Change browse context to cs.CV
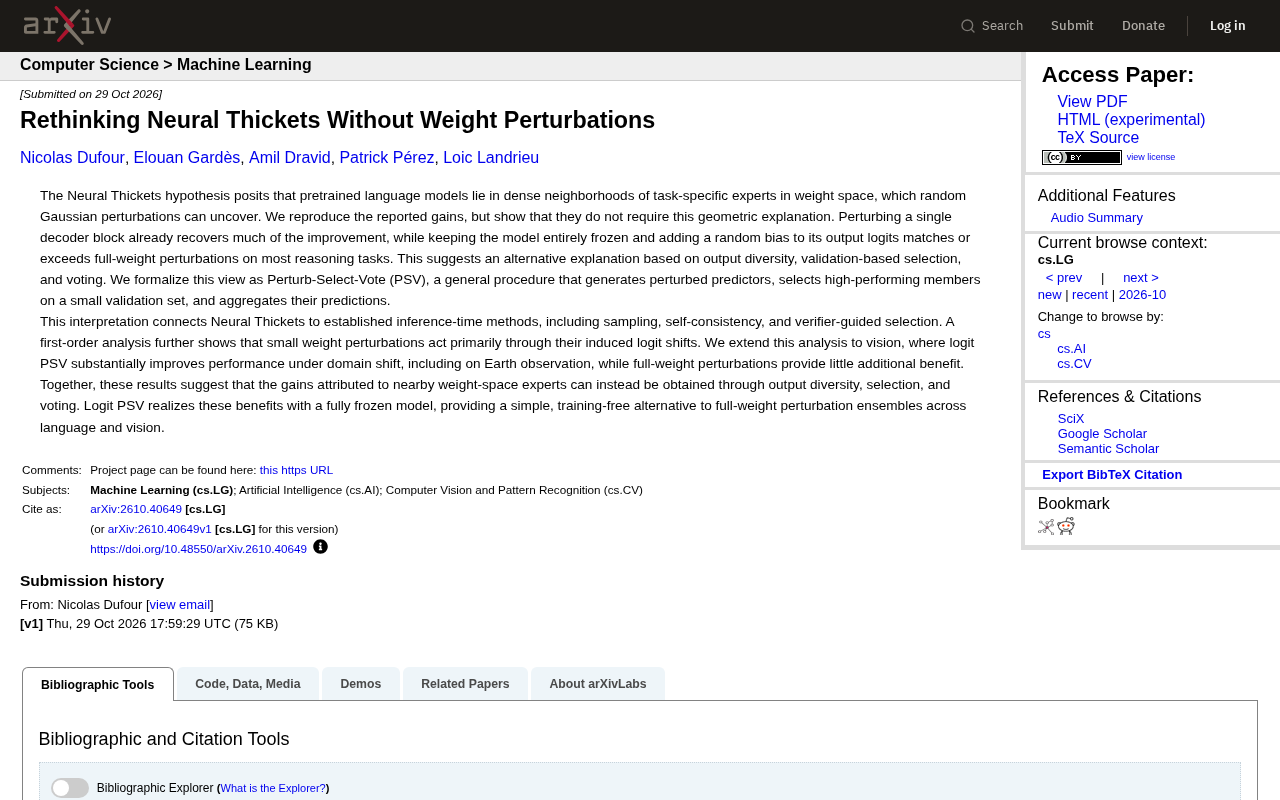The height and width of the screenshot is (800, 1280). tap(1074, 364)
